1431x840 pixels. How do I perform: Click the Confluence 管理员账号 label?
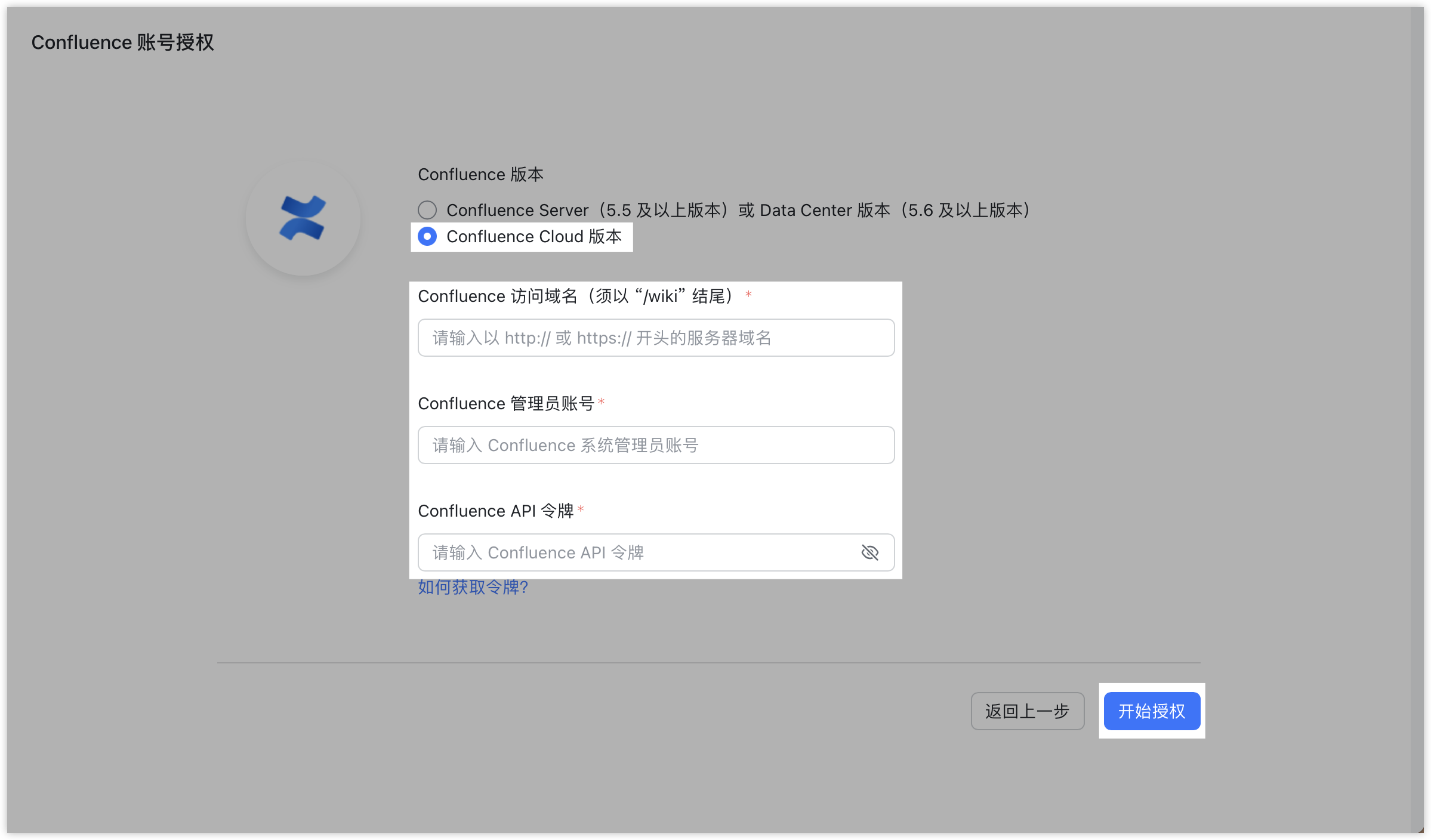tap(506, 403)
